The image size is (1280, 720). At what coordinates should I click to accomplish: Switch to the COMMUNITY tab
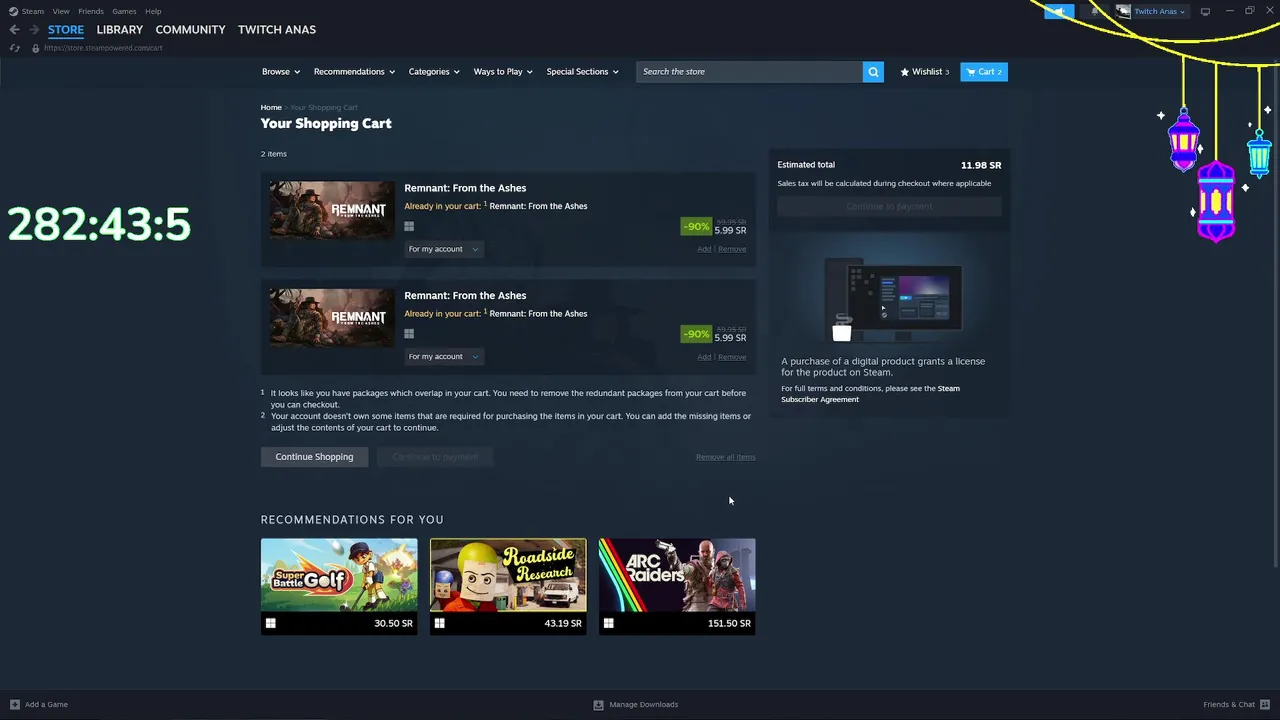(190, 30)
